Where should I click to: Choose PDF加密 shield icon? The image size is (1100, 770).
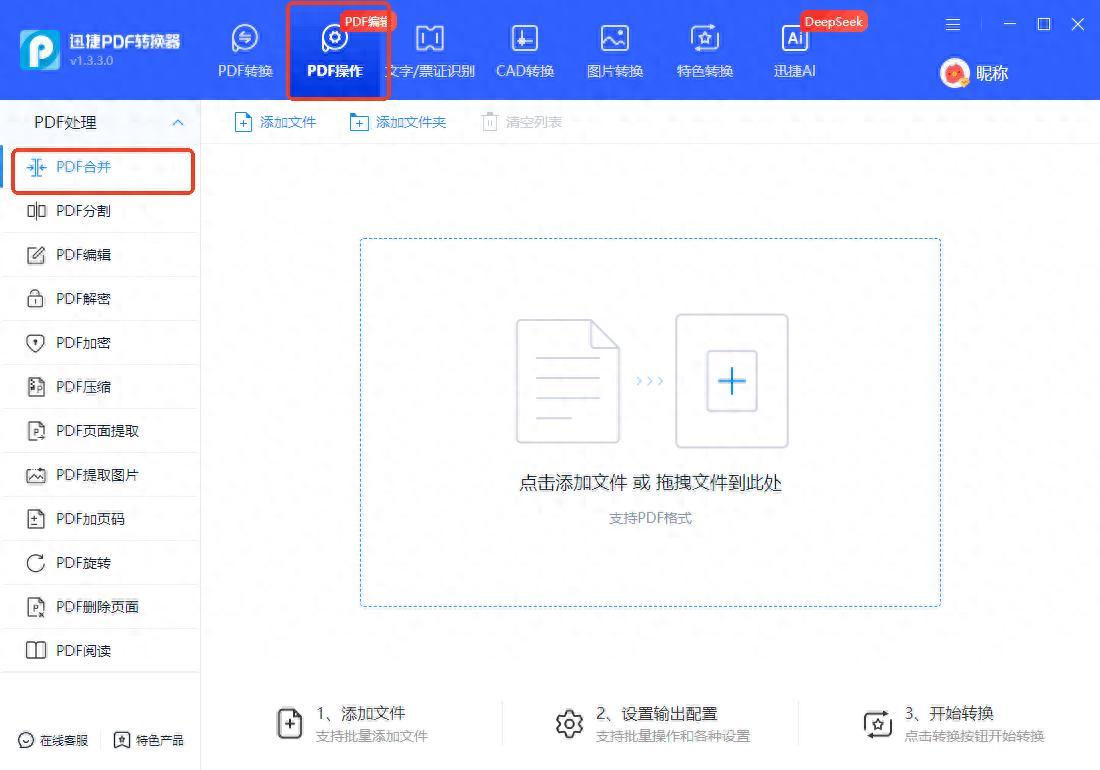click(x=36, y=343)
